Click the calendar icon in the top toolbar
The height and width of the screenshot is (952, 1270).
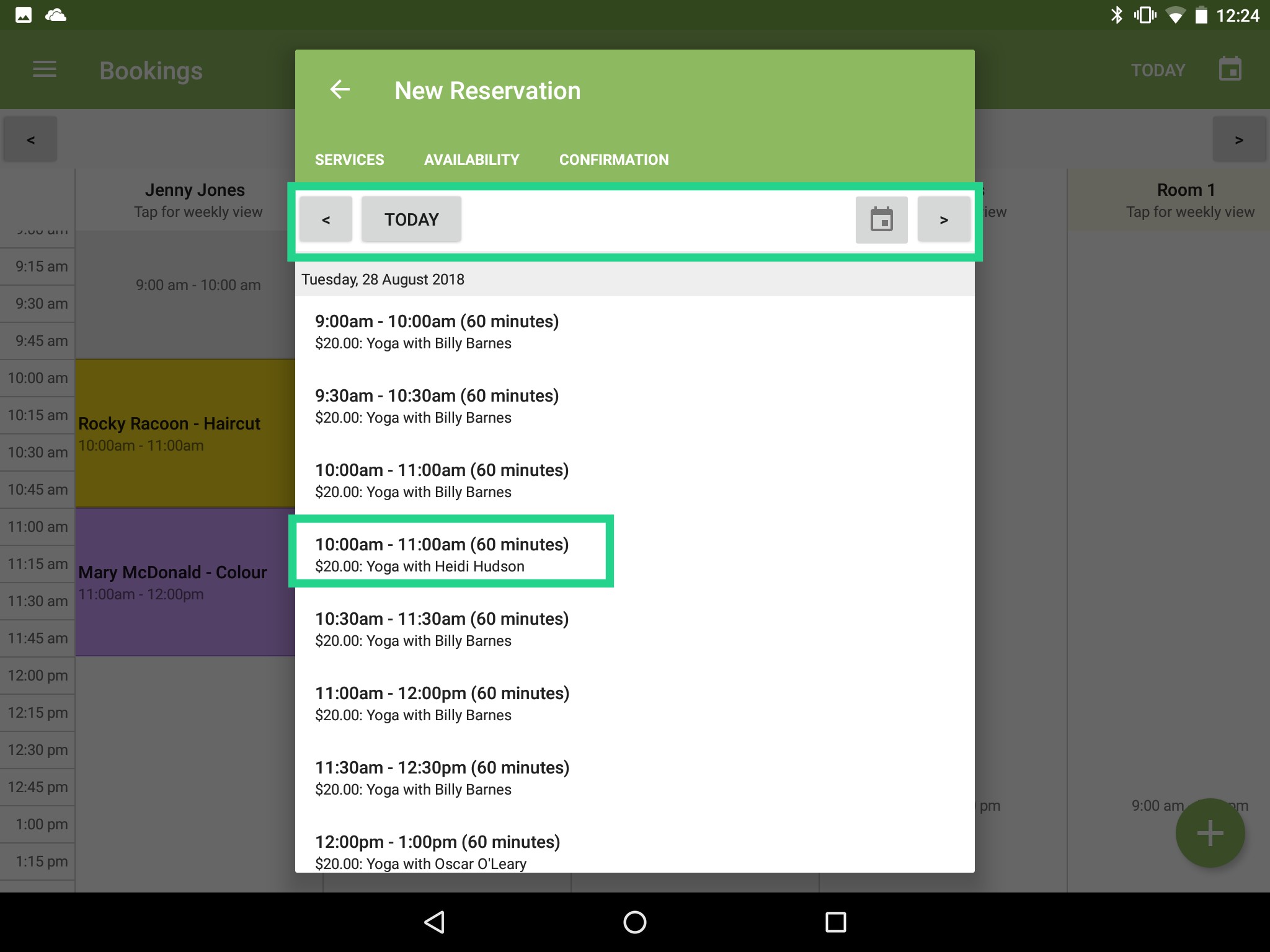(x=1230, y=69)
